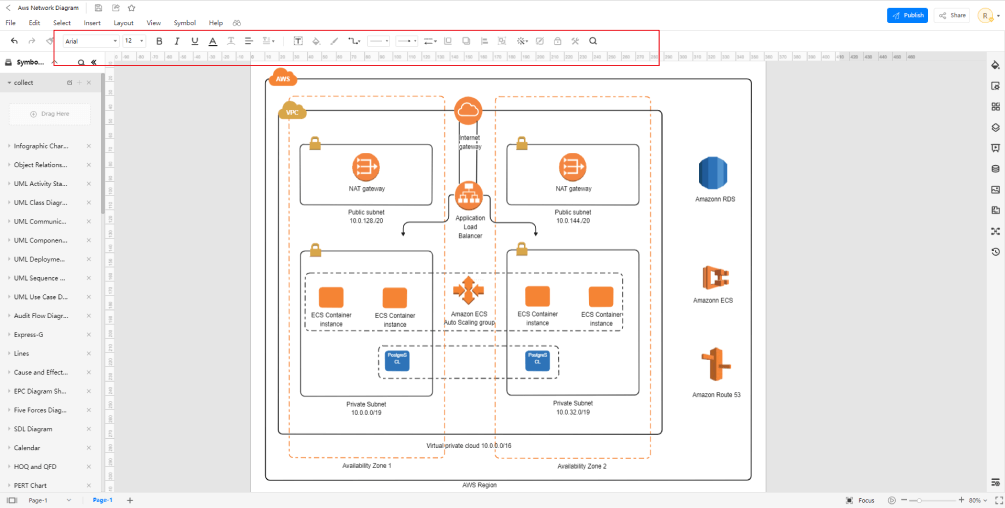This screenshot has height=508, width=1005.
Task: Open the wrench tools icon
Action: (x=575, y=41)
